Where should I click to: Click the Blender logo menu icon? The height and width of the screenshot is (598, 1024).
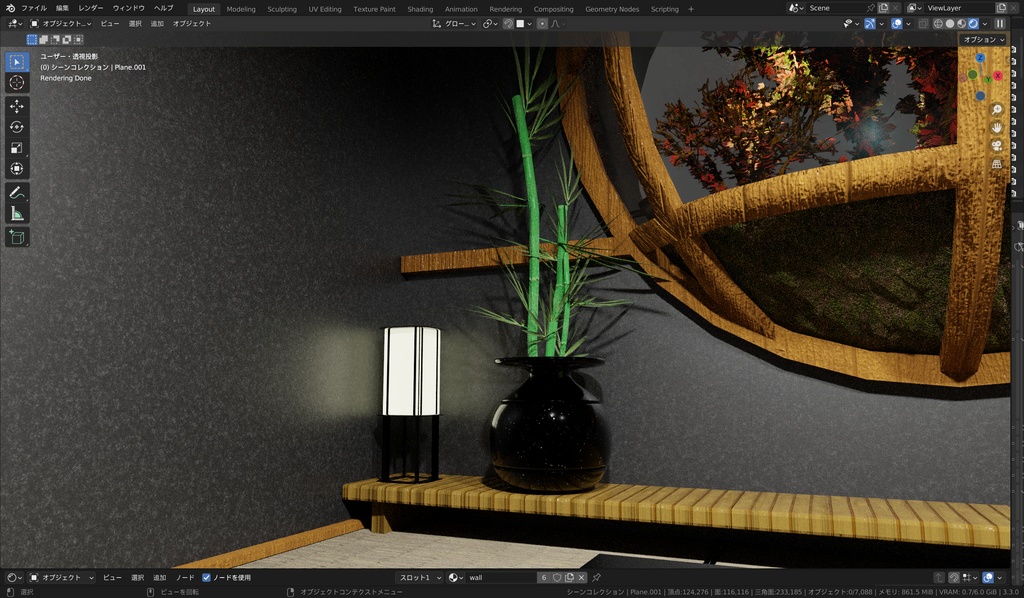pos(10,8)
